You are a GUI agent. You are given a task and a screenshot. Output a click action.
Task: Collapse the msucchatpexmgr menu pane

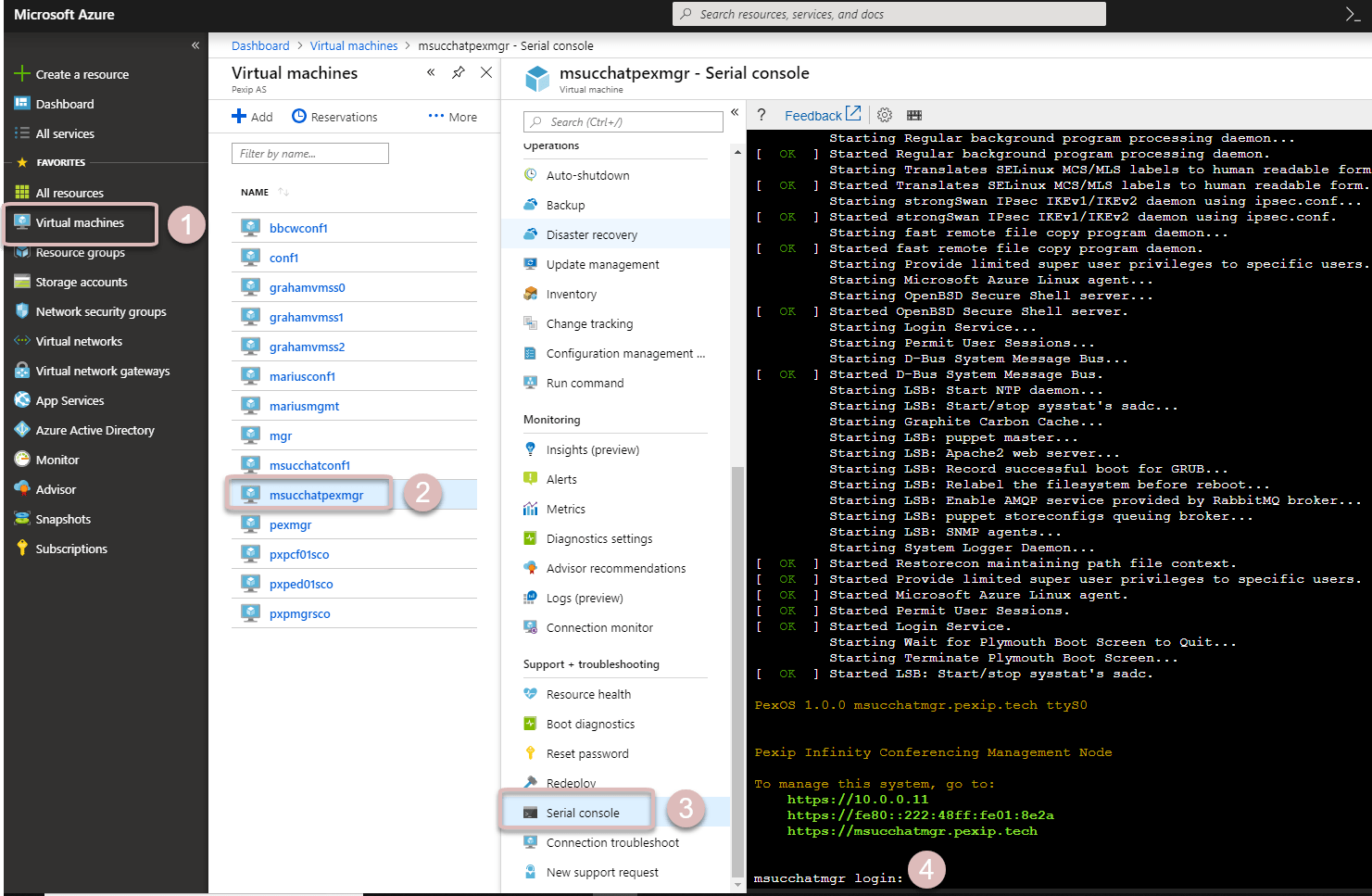pos(735,111)
